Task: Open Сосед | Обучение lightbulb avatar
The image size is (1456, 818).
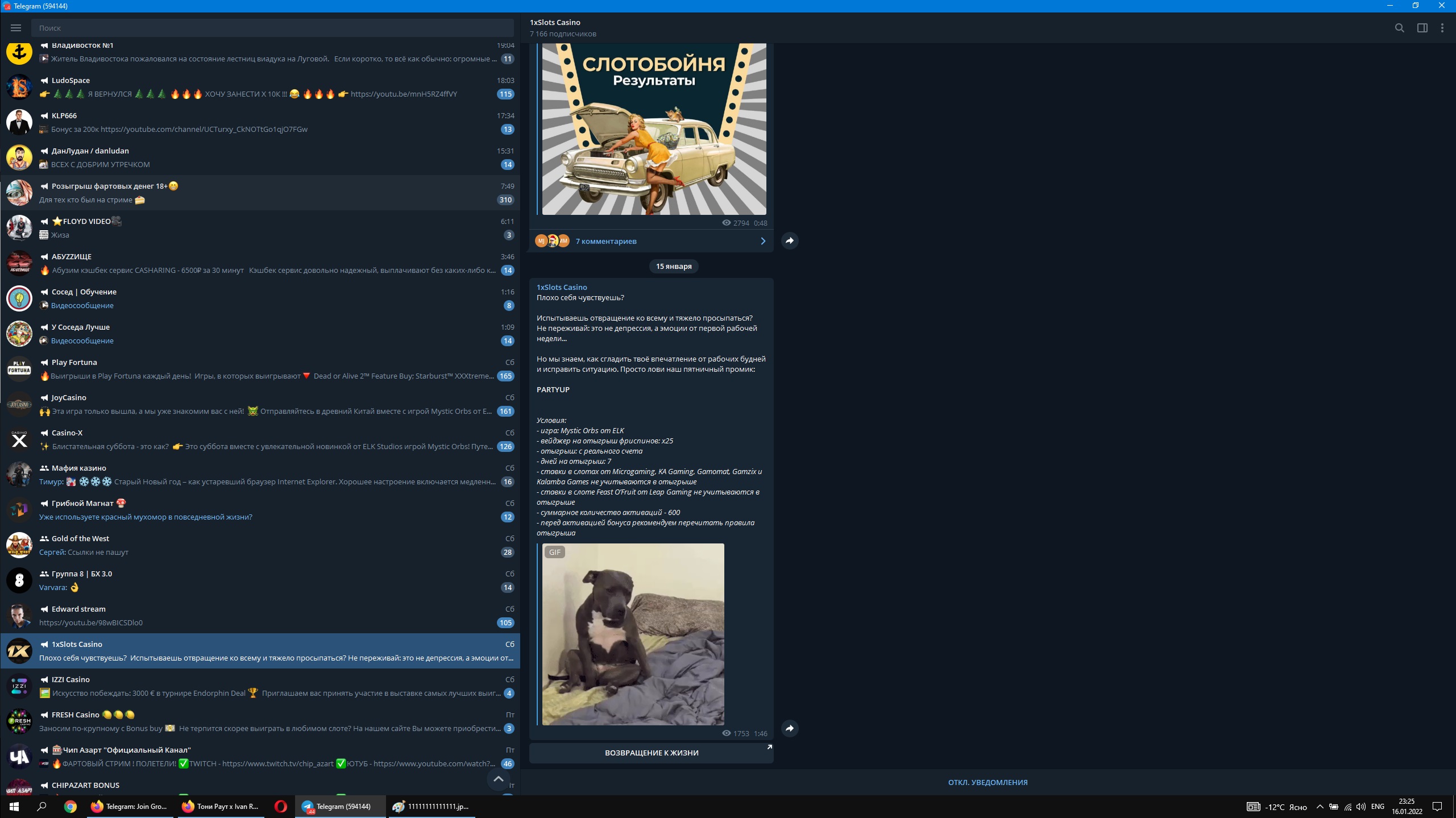Action: point(19,298)
